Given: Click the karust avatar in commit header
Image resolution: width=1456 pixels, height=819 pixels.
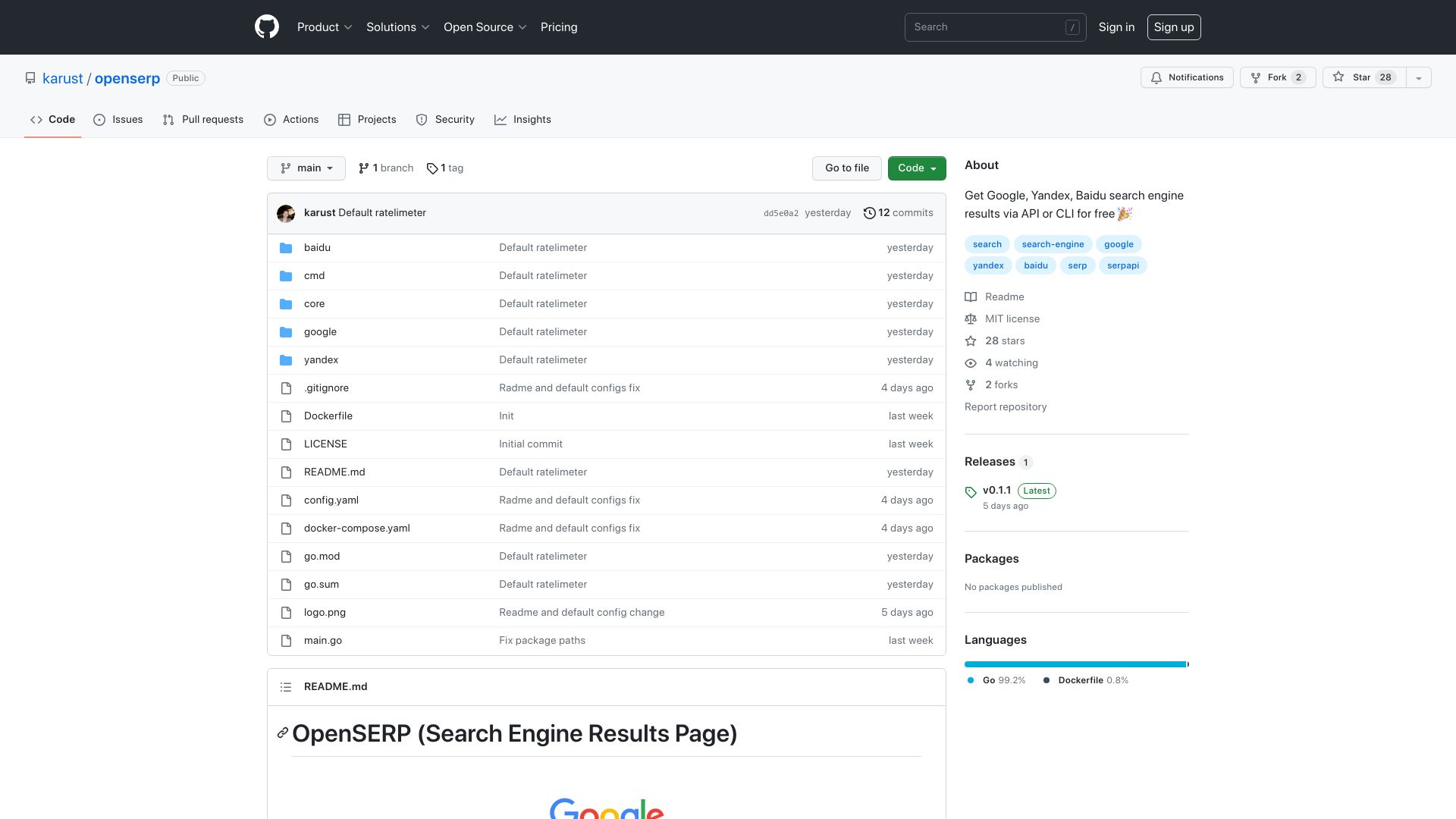Looking at the screenshot, I should [x=286, y=213].
